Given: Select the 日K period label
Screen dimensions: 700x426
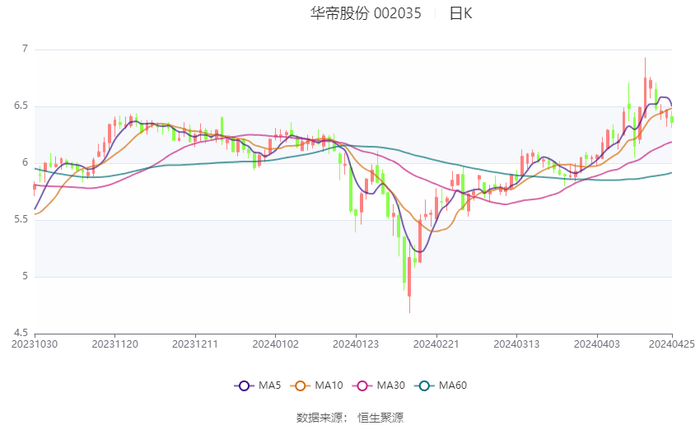Looking at the screenshot, I should (x=460, y=14).
